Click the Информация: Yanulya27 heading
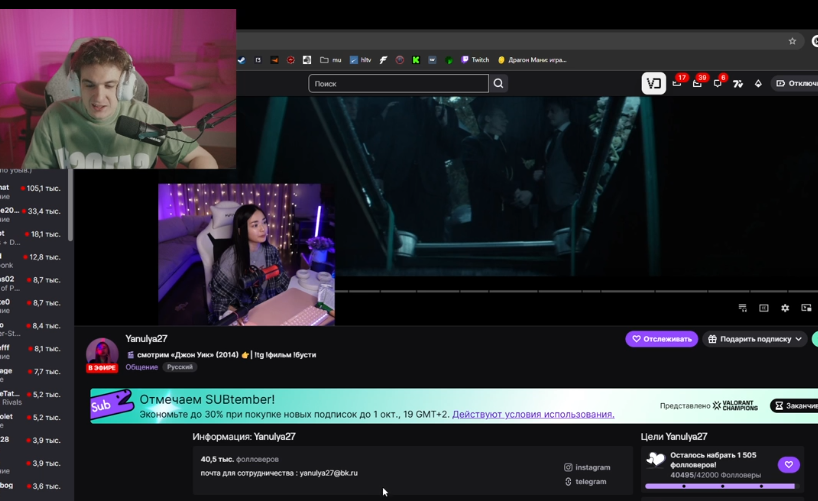Screen dimensions: 818x501 pos(244,437)
